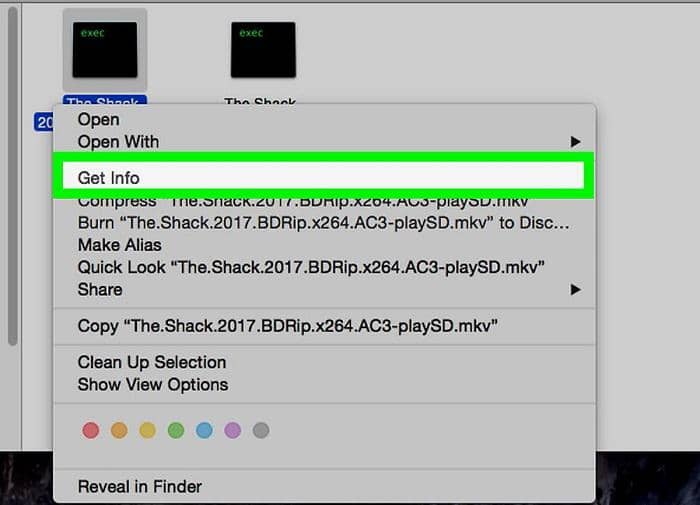700x505 pixels.
Task: Open Show View Options
Action: click(325, 384)
